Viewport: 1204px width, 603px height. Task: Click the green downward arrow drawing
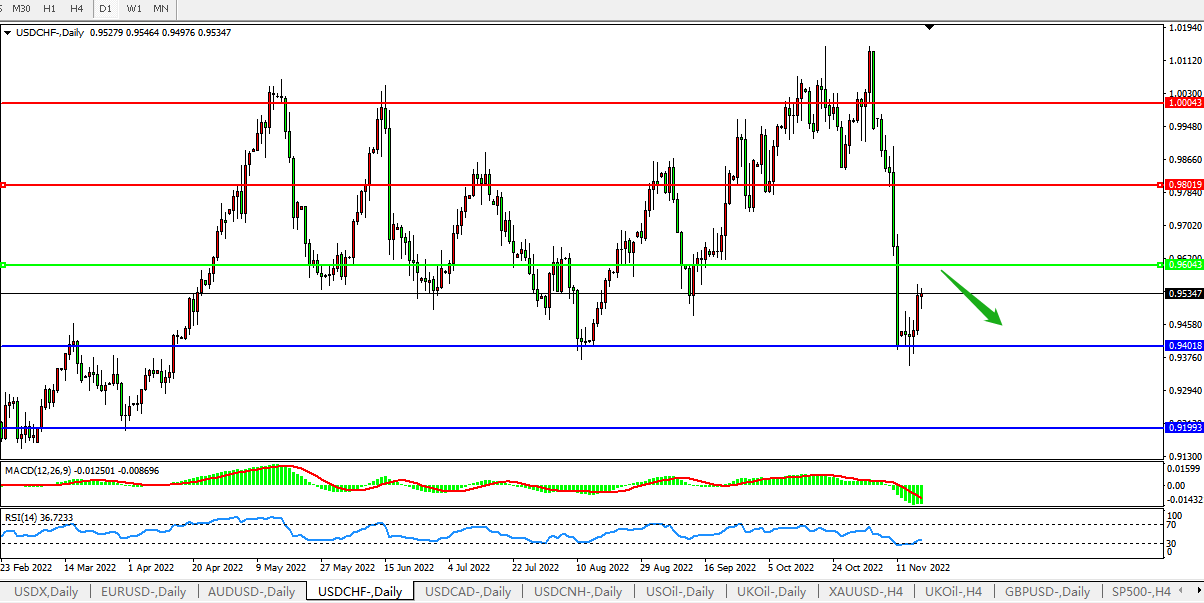click(971, 297)
